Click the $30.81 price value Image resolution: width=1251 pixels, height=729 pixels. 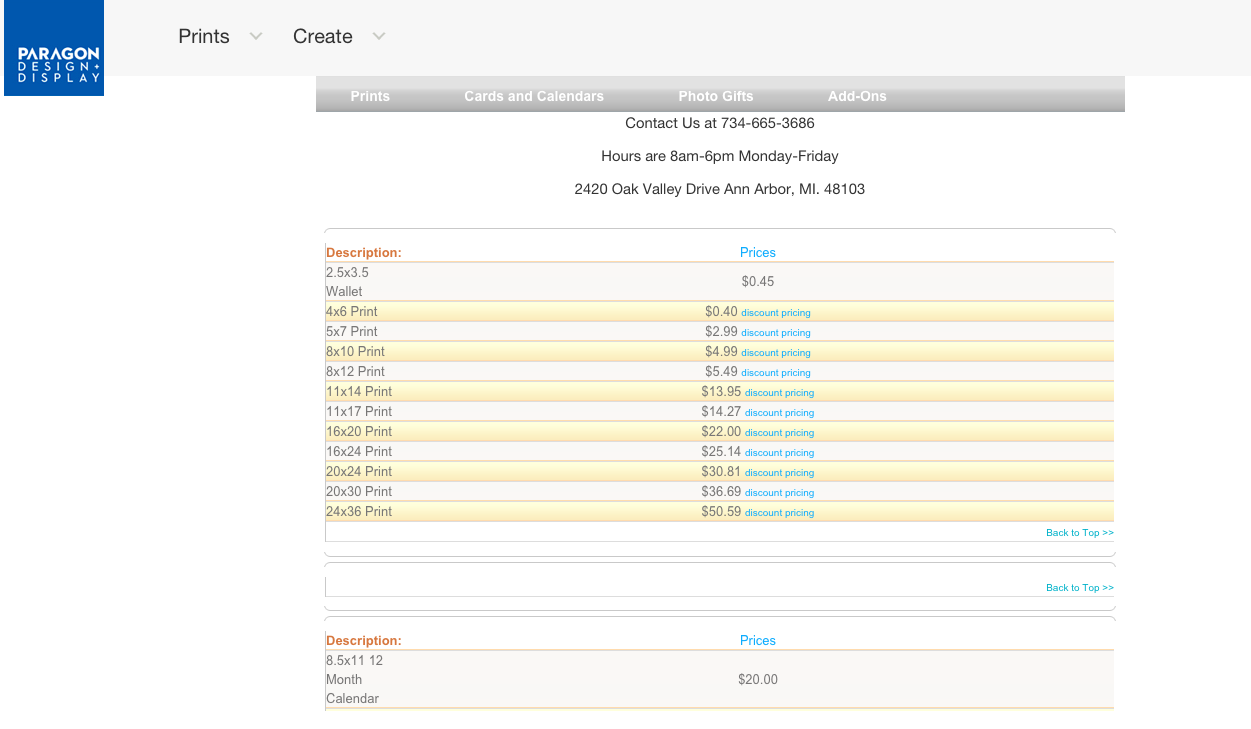tap(721, 472)
